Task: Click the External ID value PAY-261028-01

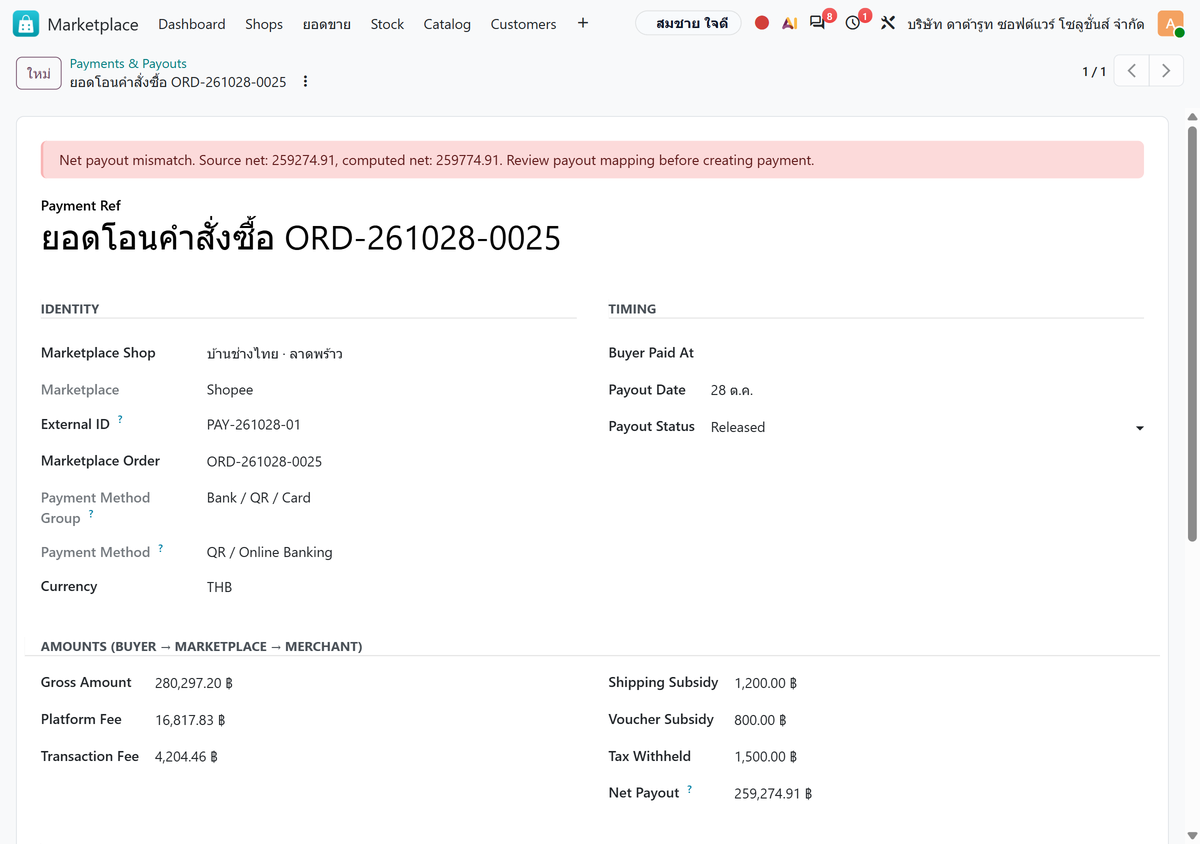Action: pyautogui.click(x=254, y=425)
